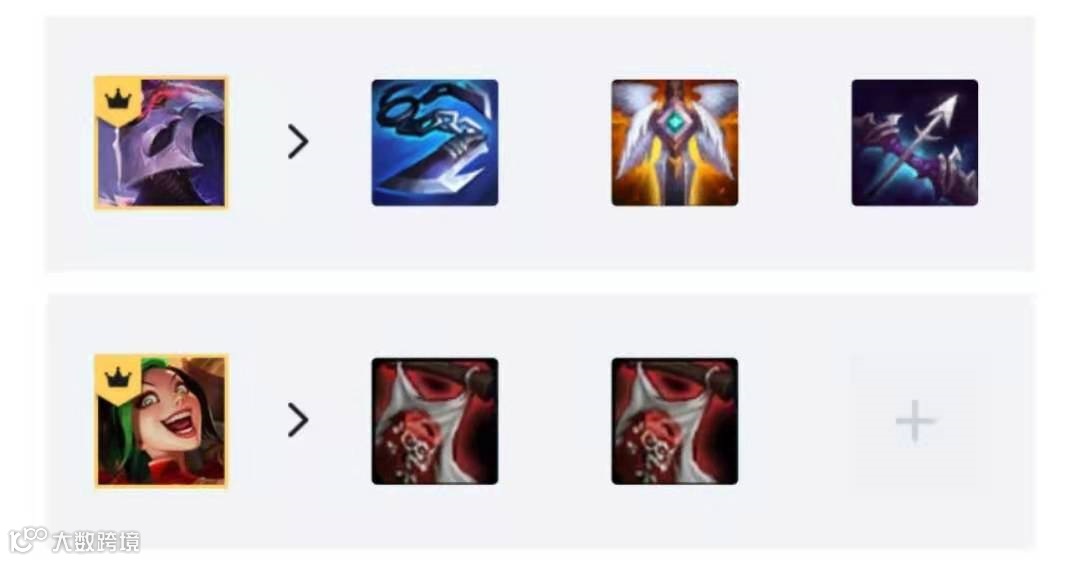This screenshot has height=561, width=1080.
Task: Select the bottom champion build row card
Action: pos(540,422)
